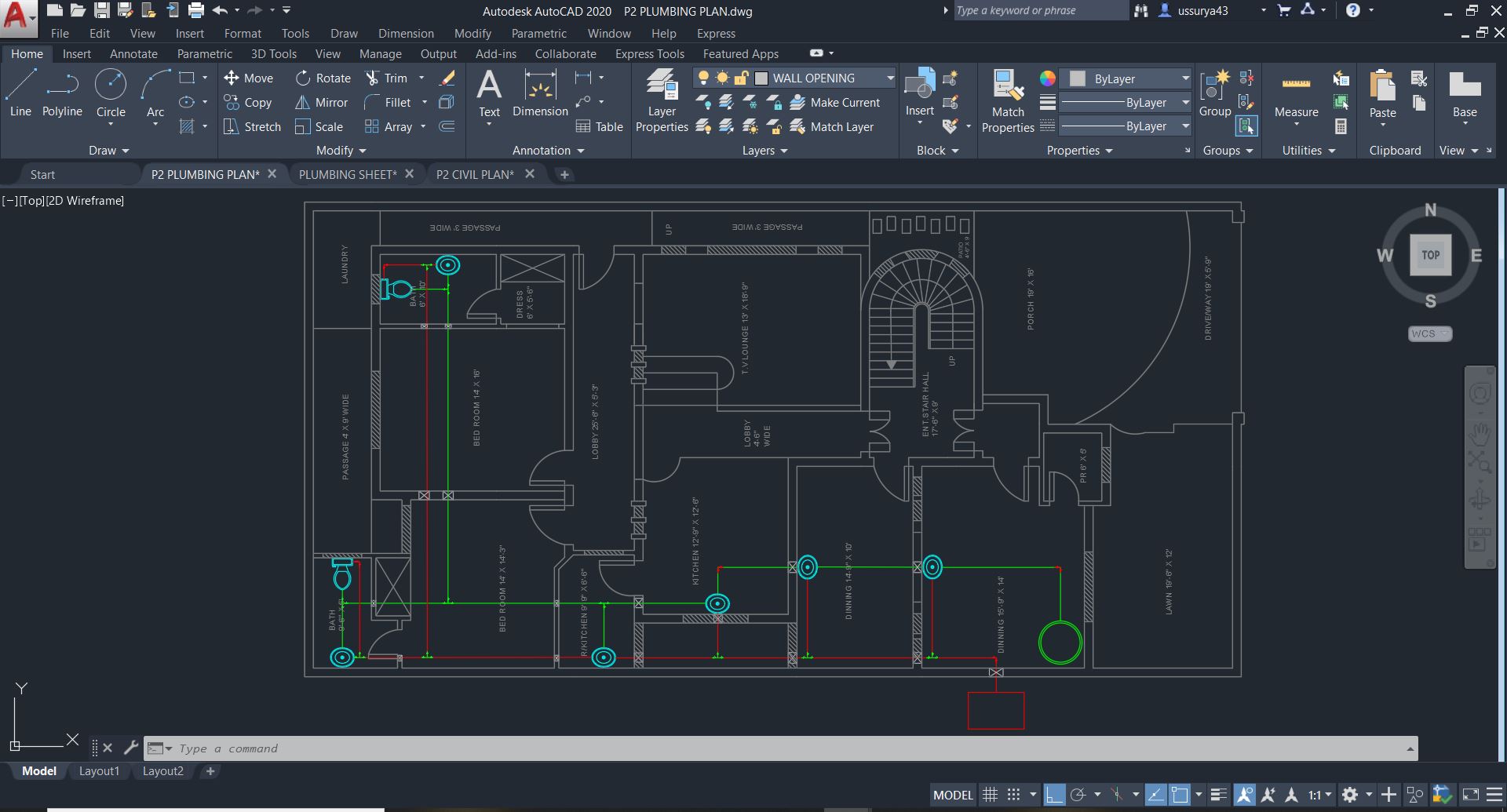Viewport: 1507px width, 812px height.
Task: Open the ByLayer color dropdown
Action: point(1185,78)
